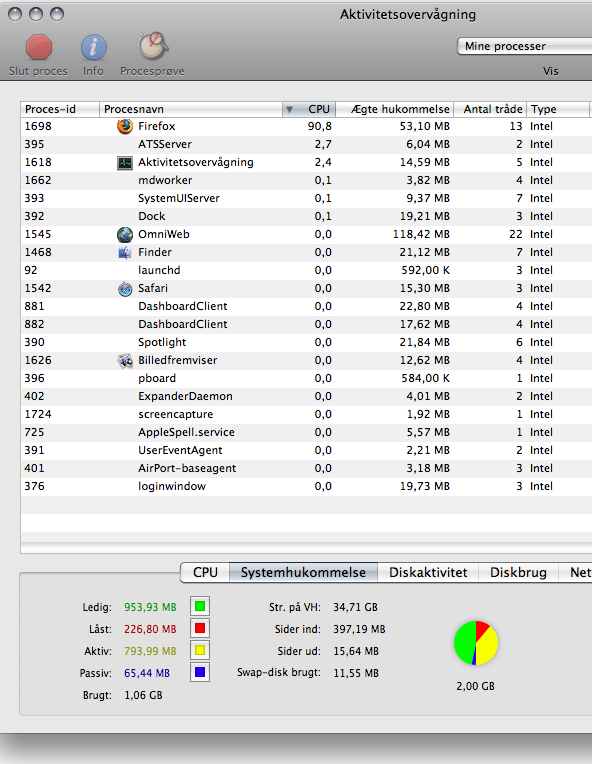The height and width of the screenshot is (764, 592).
Task: Click the Slut proces stop icon
Action: click(x=38, y=47)
